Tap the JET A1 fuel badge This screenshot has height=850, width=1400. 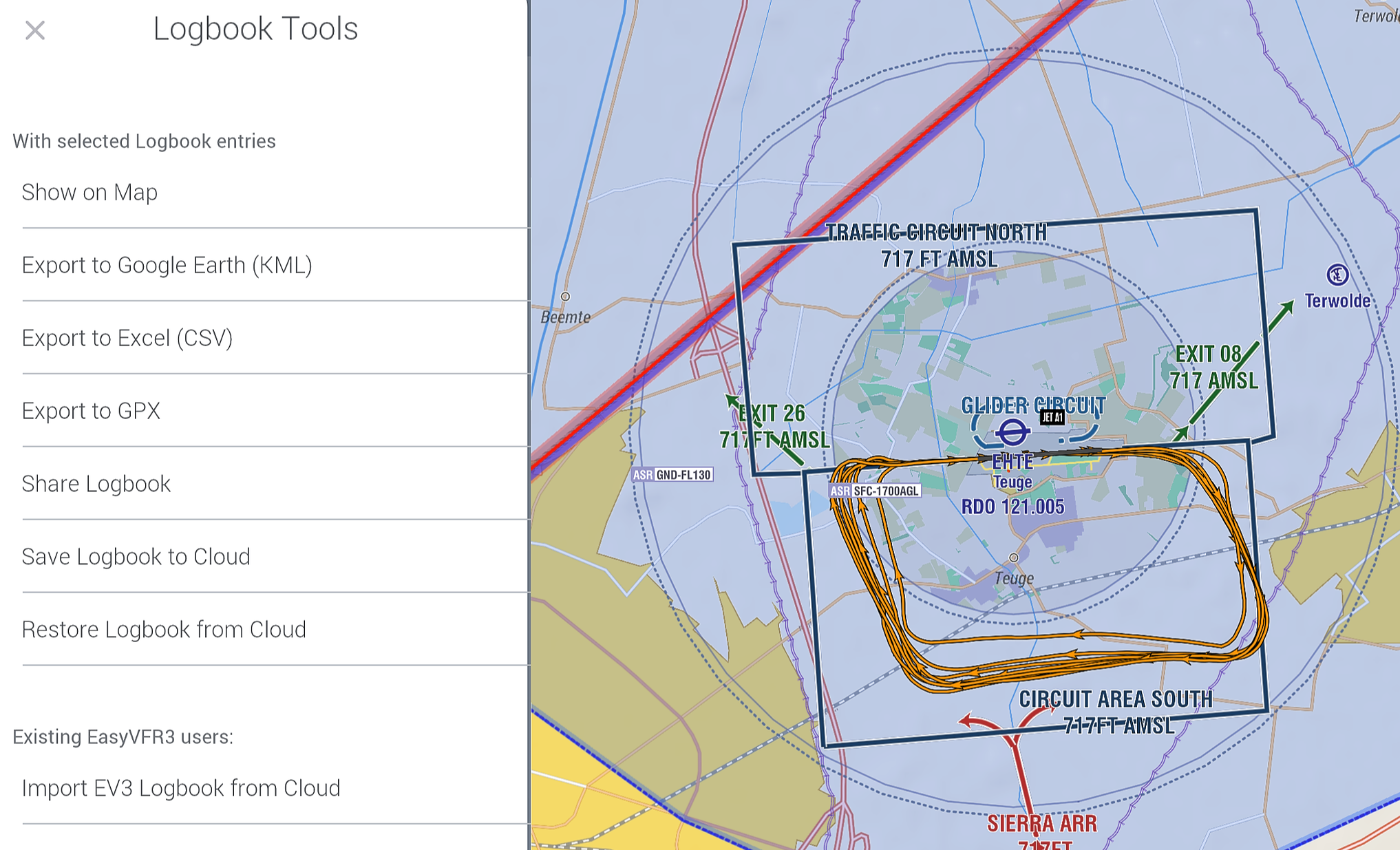click(1052, 417)
